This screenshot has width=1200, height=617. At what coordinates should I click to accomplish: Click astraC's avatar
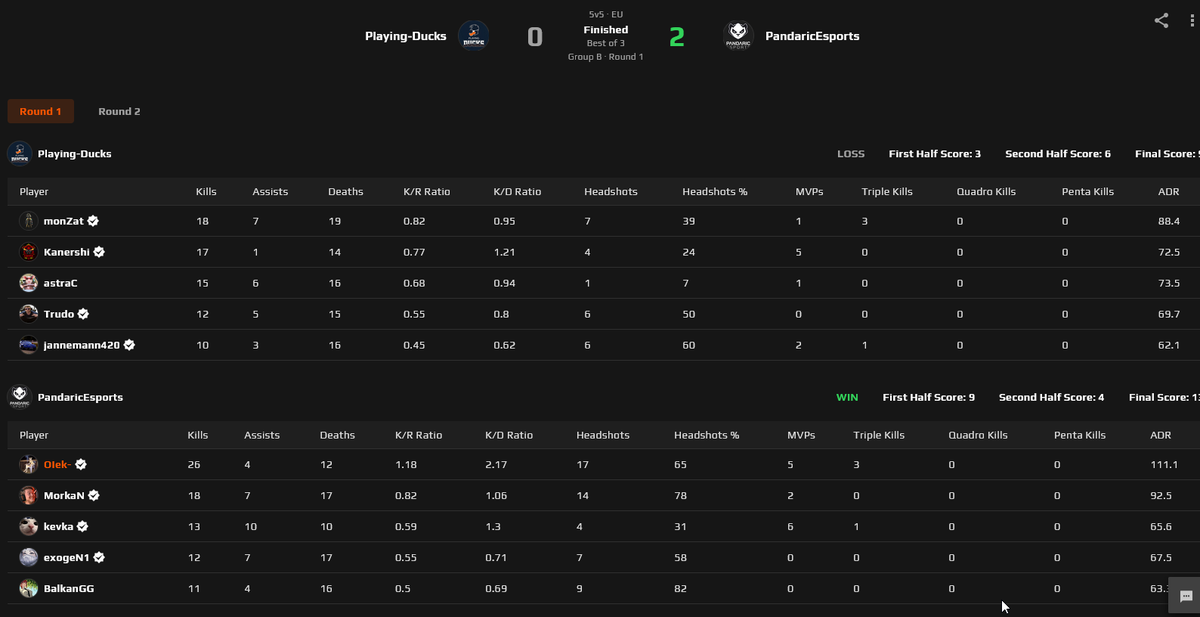coord(28,283)
